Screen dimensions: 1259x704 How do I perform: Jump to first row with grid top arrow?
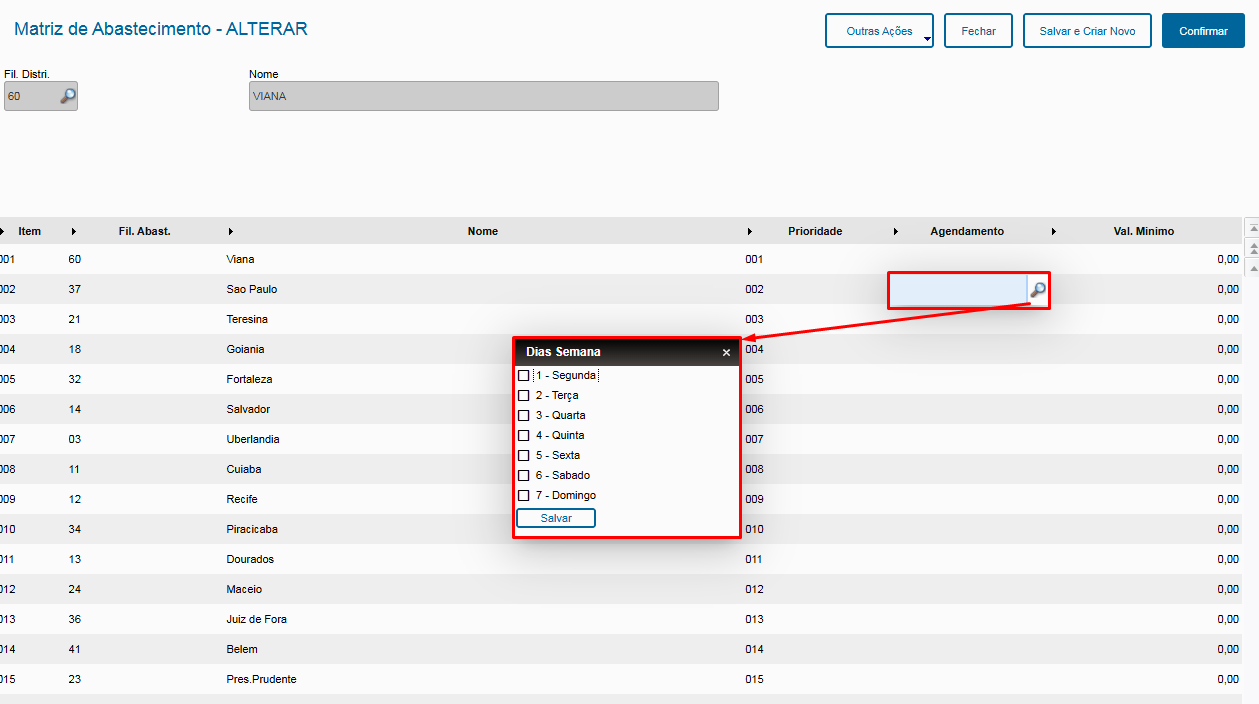pyautogui.click(x=1251, y=228)
